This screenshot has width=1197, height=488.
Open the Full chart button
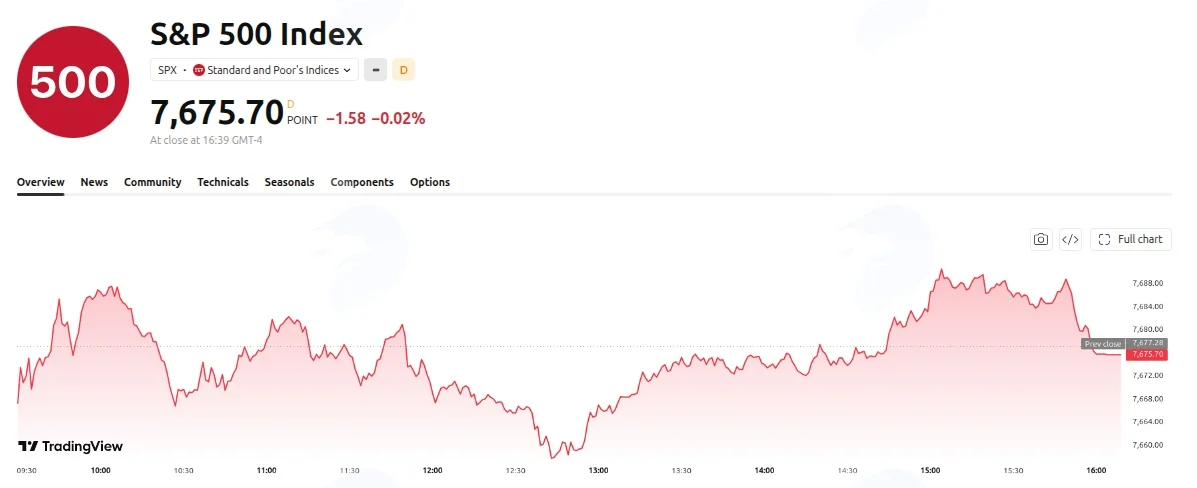point(1131,239)
